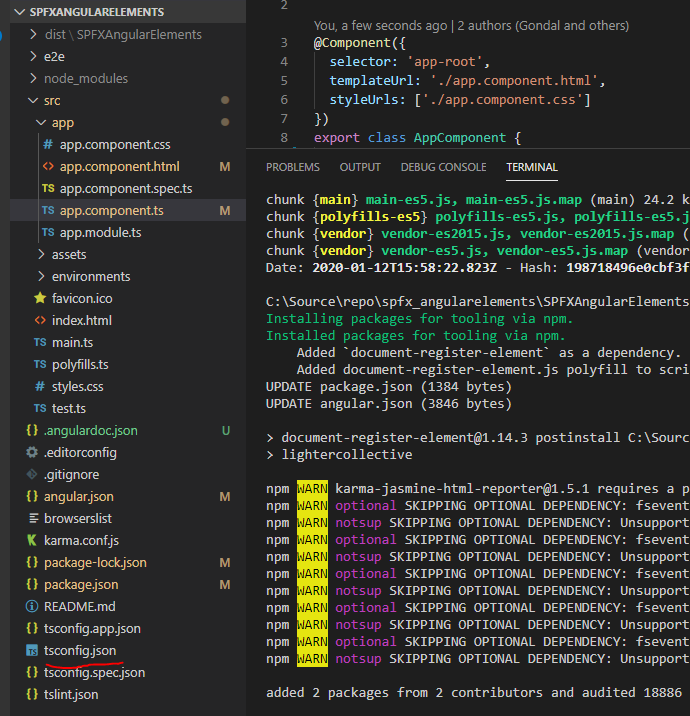Click the README.md info icon

pyautogui.click(x=32, y=606)
